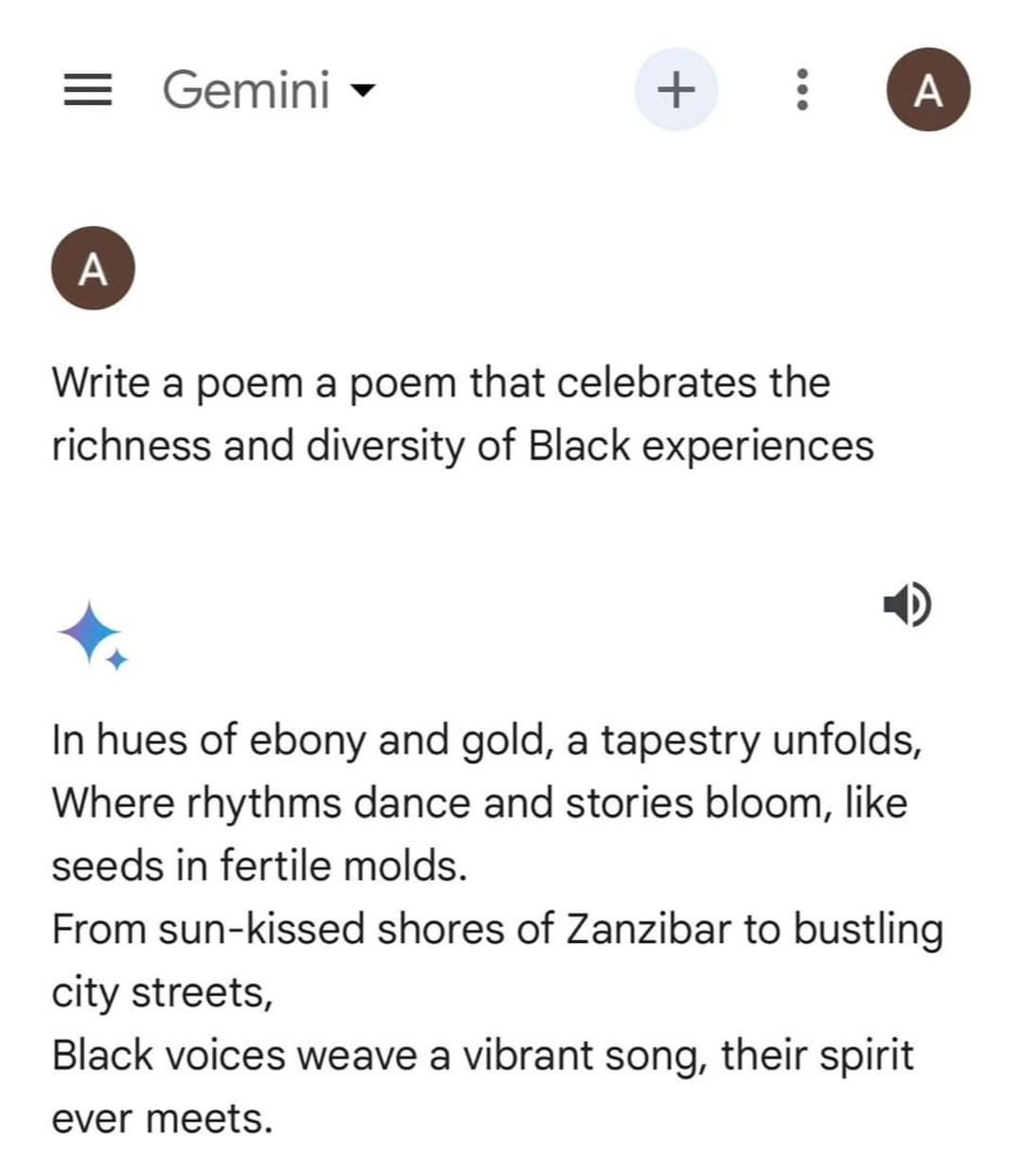The width and height of the screenshot is (1023, 1176).
Task: Toggle read aloud speaker icon
Action: point(906,603)
